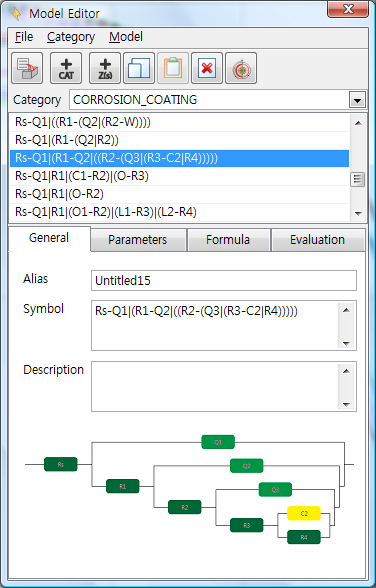Select model Rs-Q1|(R1-(Q2|R2))
Screen dimensions: 376x588
click(x=179, y=140)
